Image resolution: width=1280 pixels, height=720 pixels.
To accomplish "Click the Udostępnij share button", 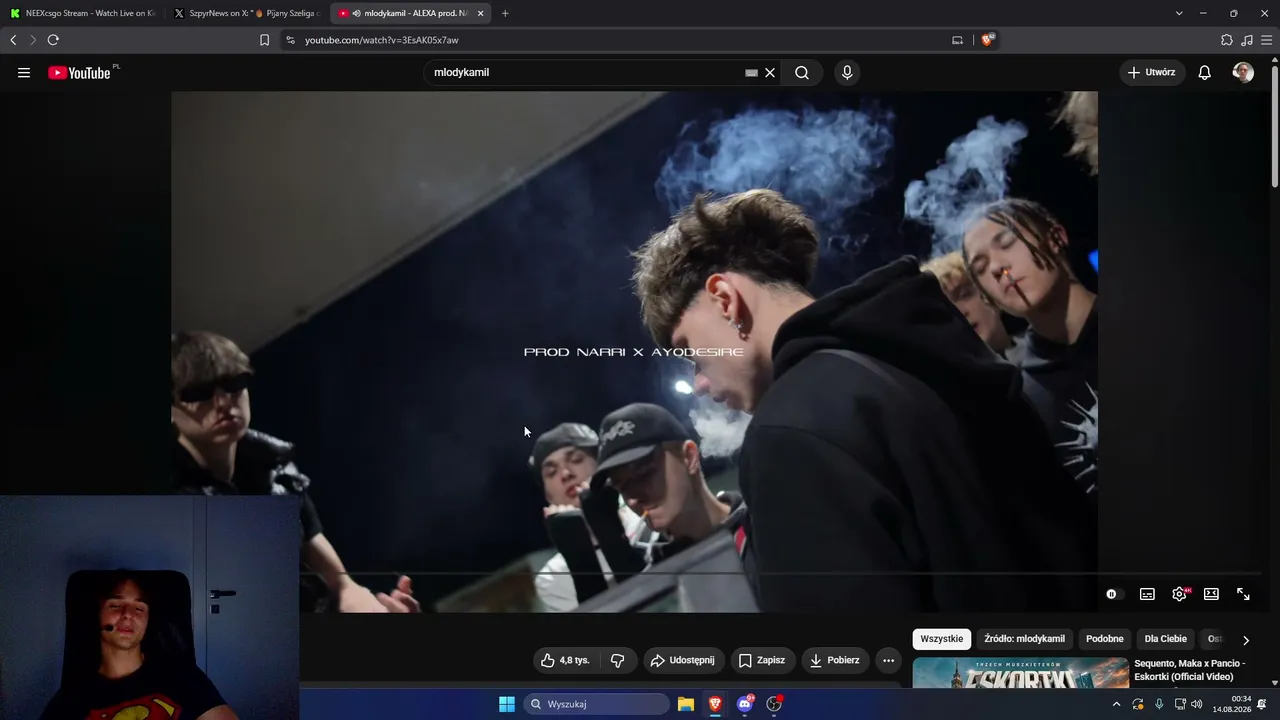I will click(684, 660).
